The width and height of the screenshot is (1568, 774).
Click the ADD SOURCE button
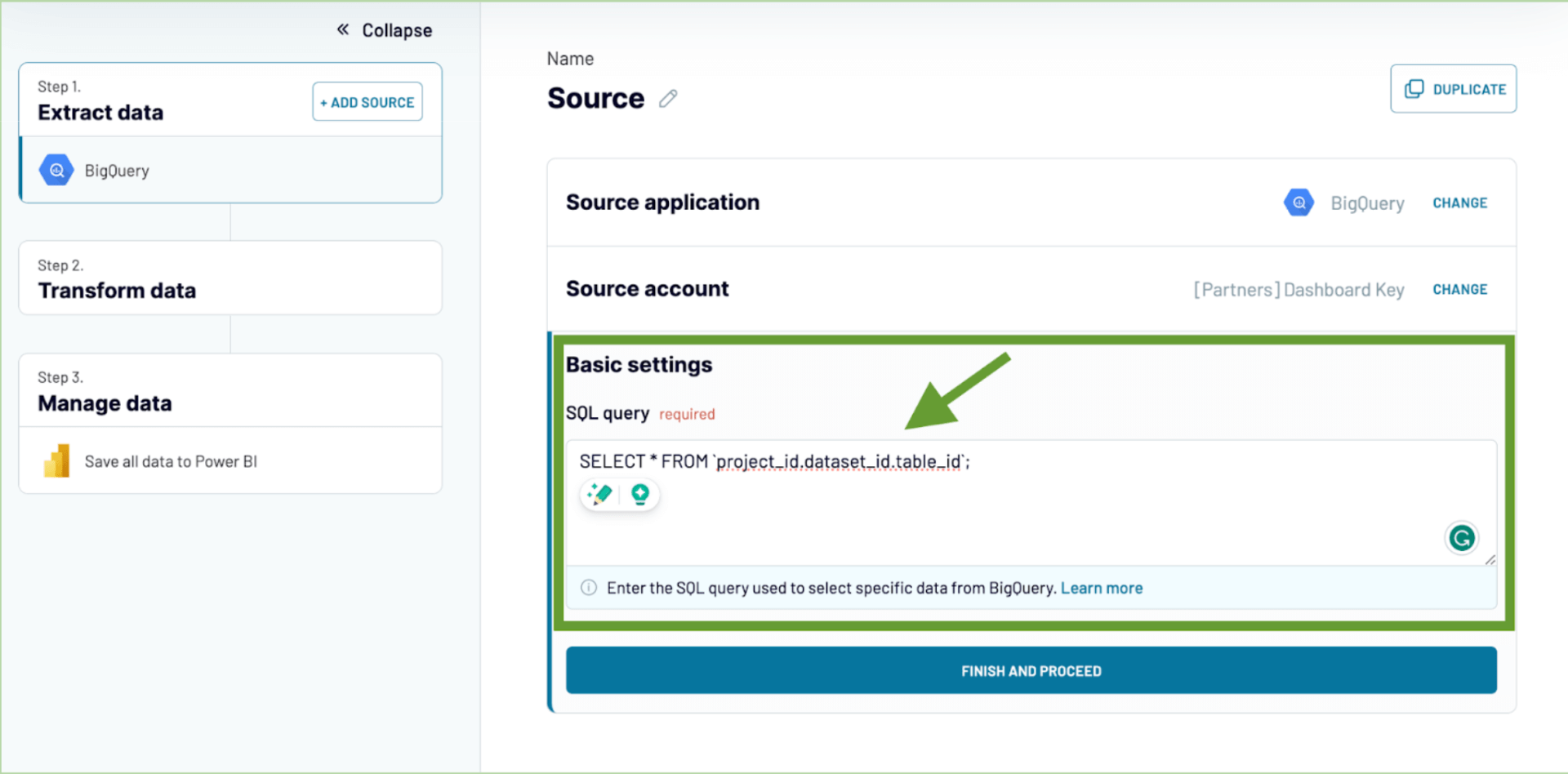click(367, 102)
